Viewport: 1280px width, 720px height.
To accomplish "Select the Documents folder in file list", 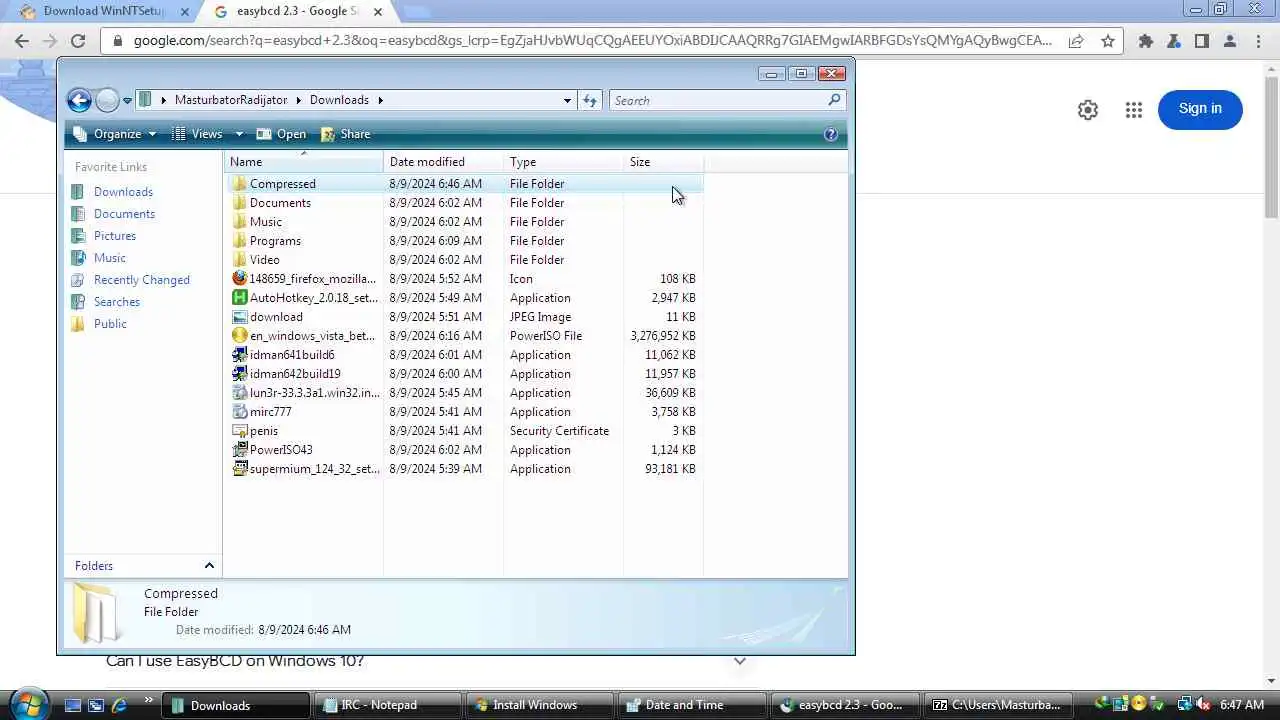I will 280,203.
